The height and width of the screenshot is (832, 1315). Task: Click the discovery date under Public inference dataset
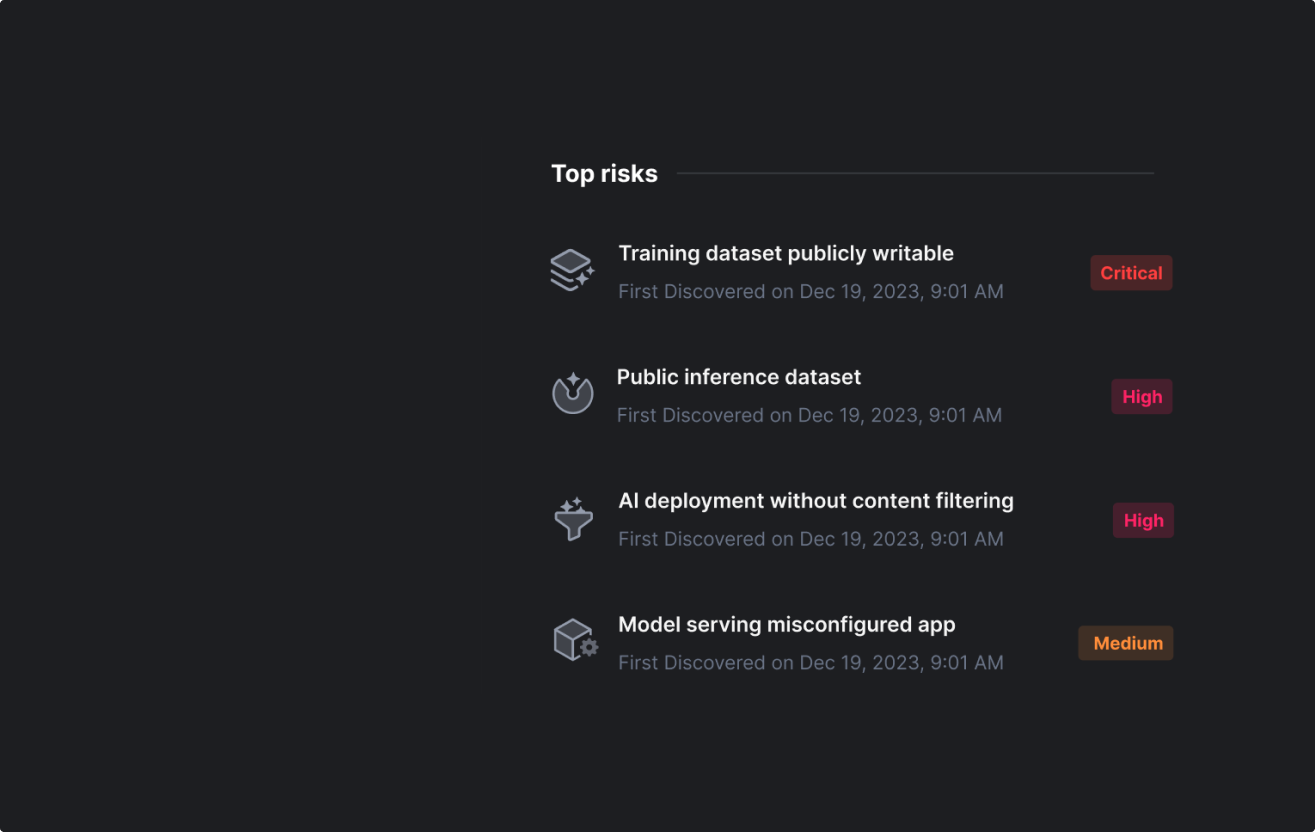(x=810, y=414)
